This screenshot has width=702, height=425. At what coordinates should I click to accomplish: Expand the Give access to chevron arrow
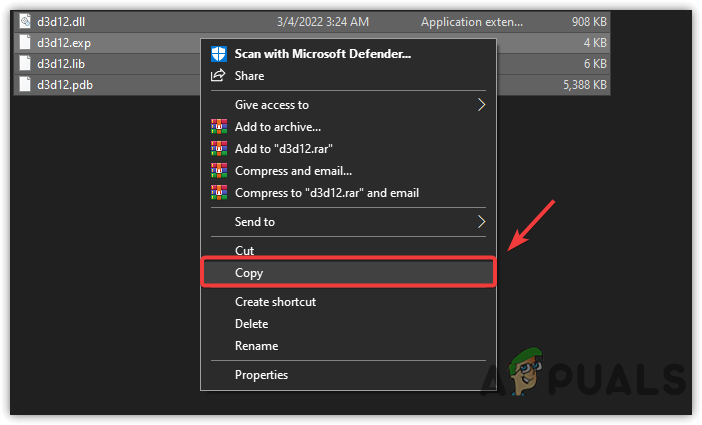pyautogui.click(x=481, y=105)
